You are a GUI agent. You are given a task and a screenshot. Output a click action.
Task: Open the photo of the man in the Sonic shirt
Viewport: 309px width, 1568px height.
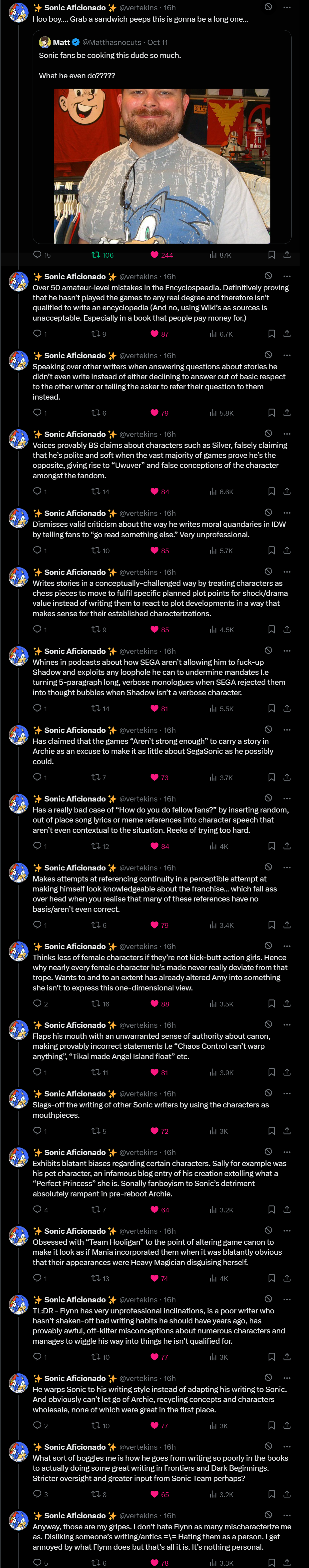point(162,166)
